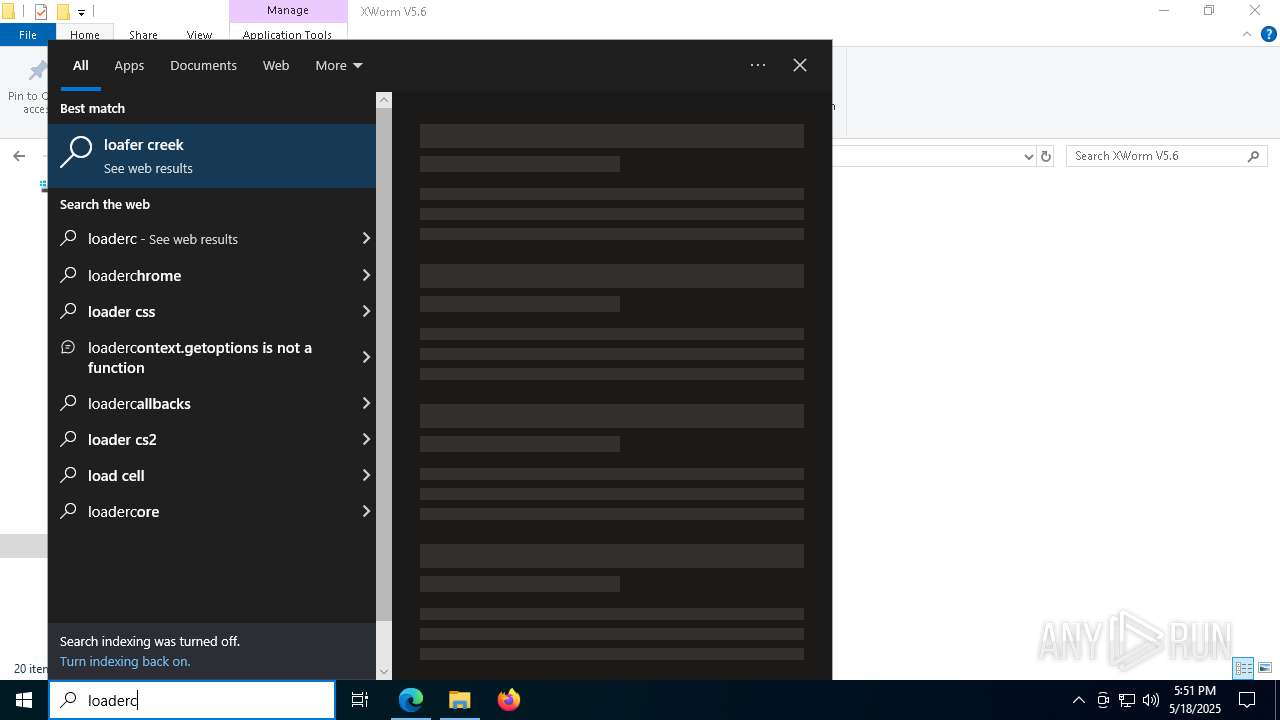The height and width of the screenshot is (720, 1280).
Task: Close the search panel with the X
Action: pyautogui.click(x=800, y=65)
